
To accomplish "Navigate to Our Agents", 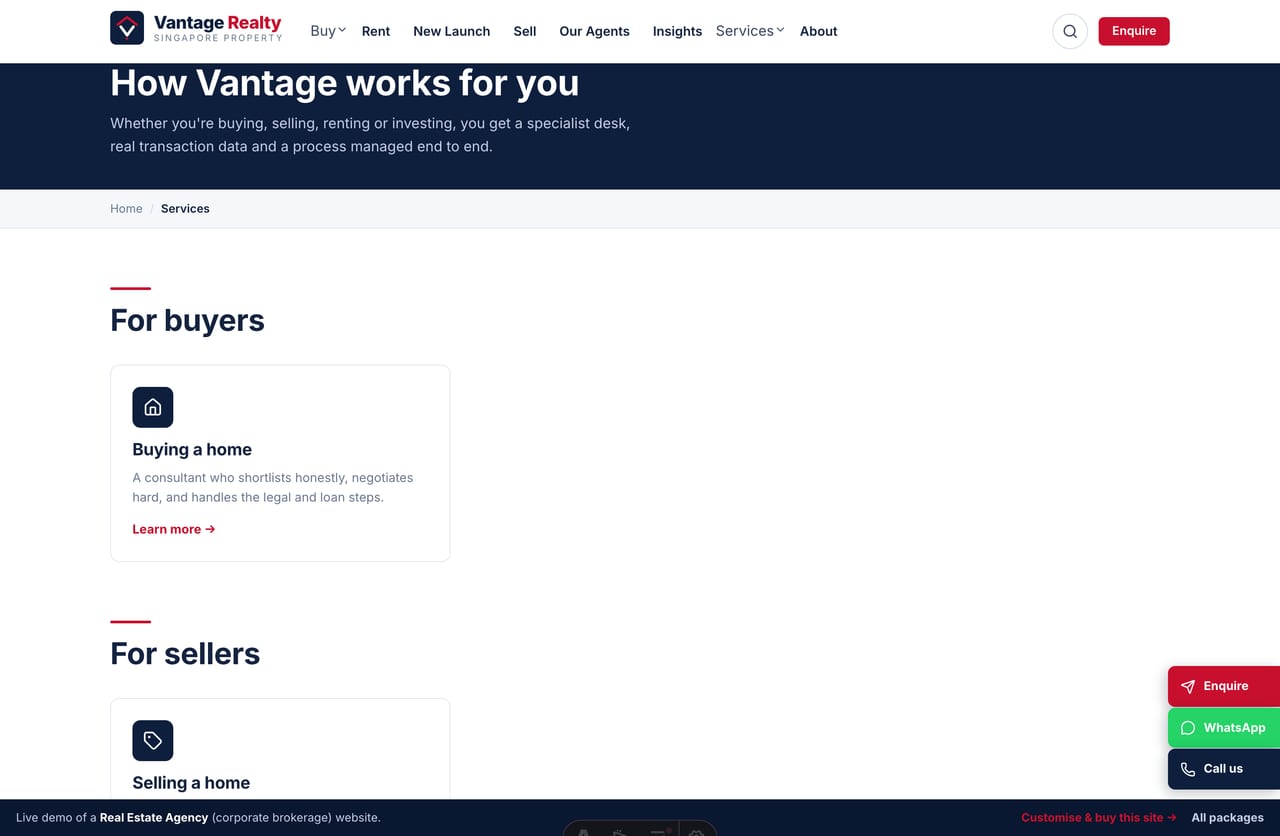I will tap(594, 31).
